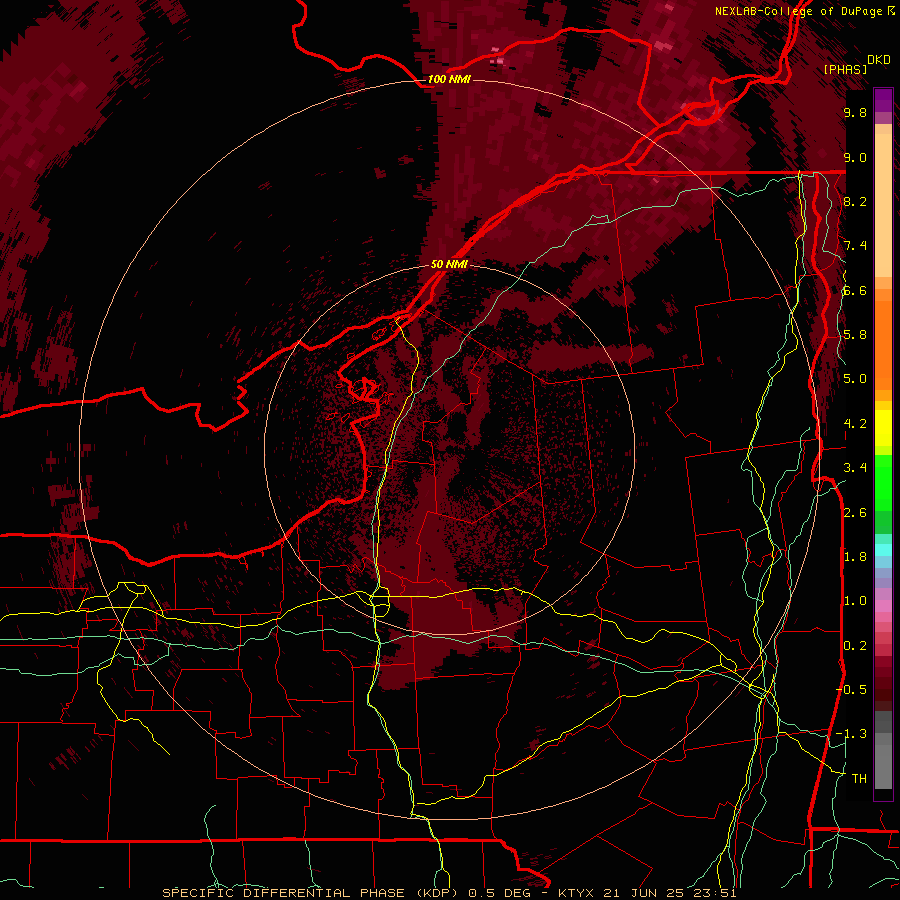Screen dimensions: 900x900
Task: Click the 100 NMI range ring label
Action: 449,79
